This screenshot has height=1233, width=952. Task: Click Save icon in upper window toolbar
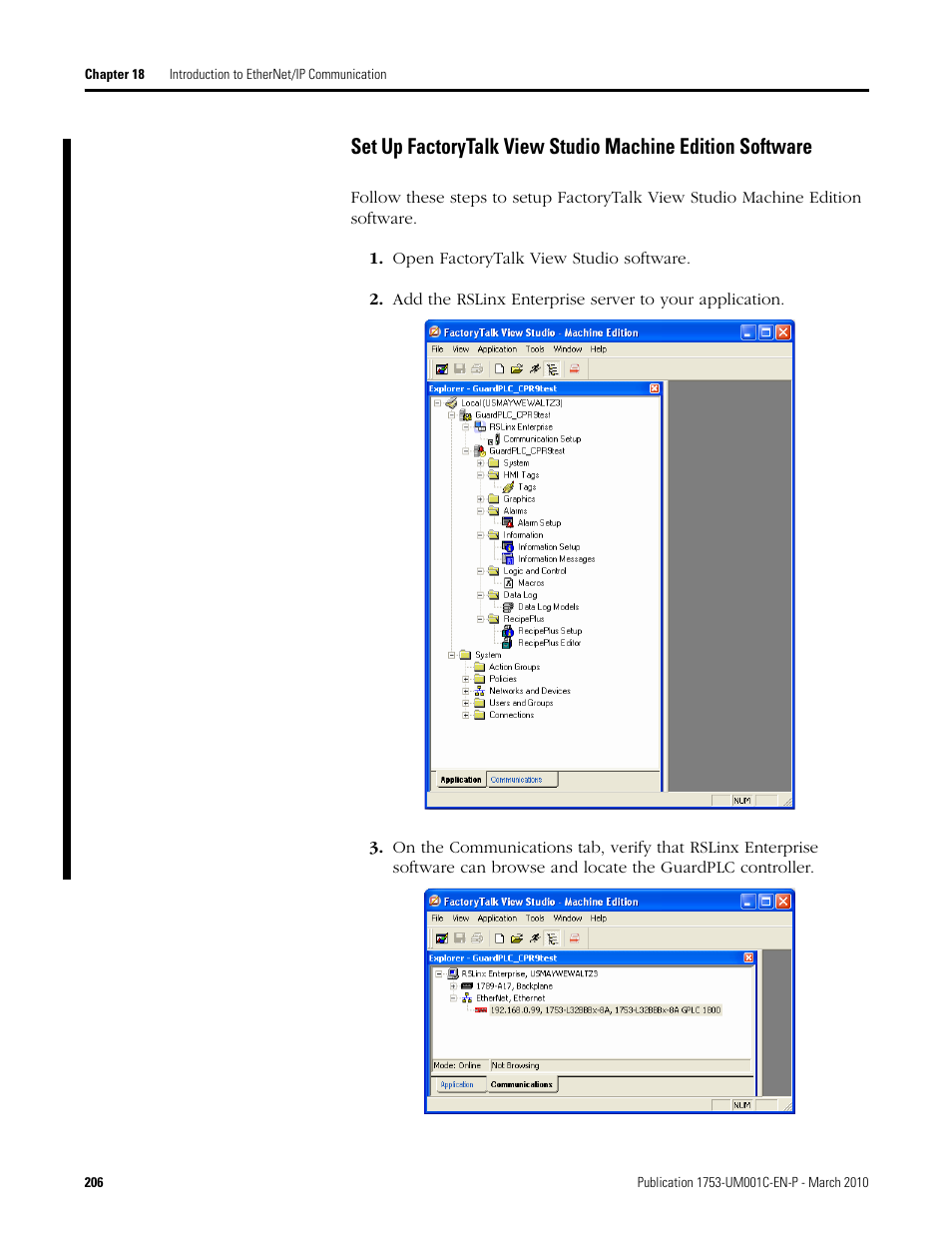(459, 368)
